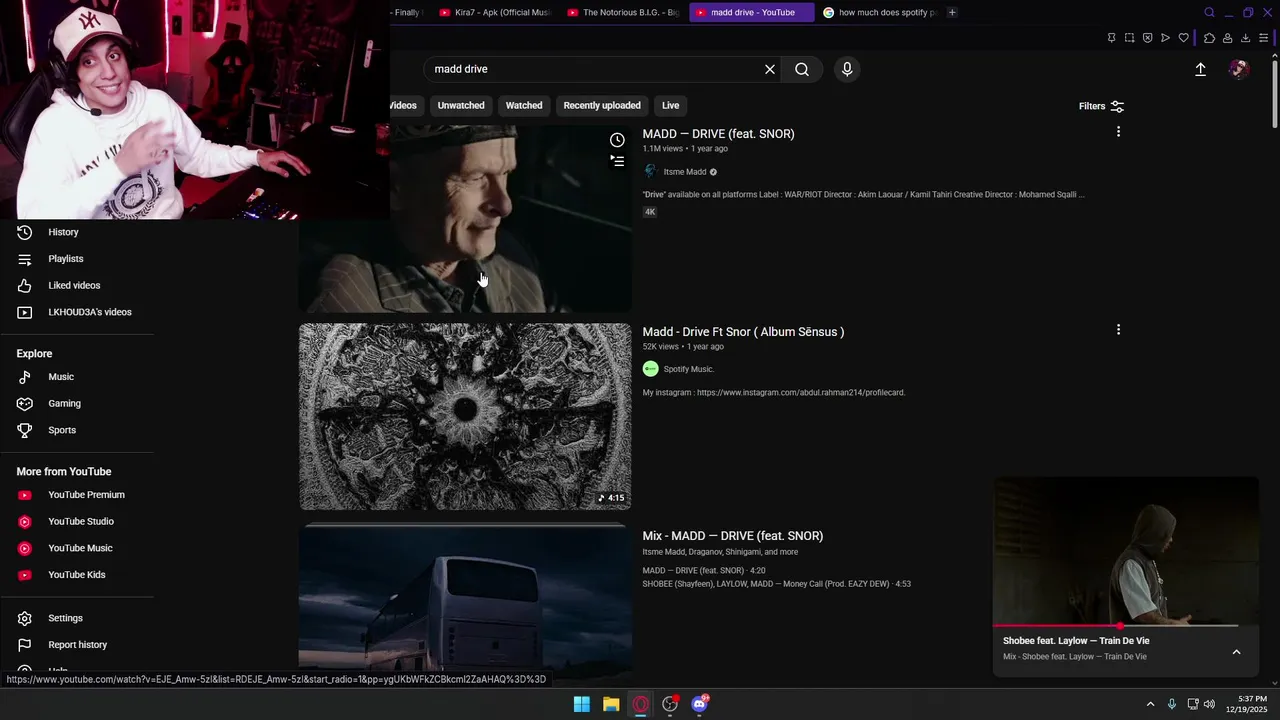Open browser easy setup sliders icon
Screen dimensions: 1280x720
[x=1263, y=38]
